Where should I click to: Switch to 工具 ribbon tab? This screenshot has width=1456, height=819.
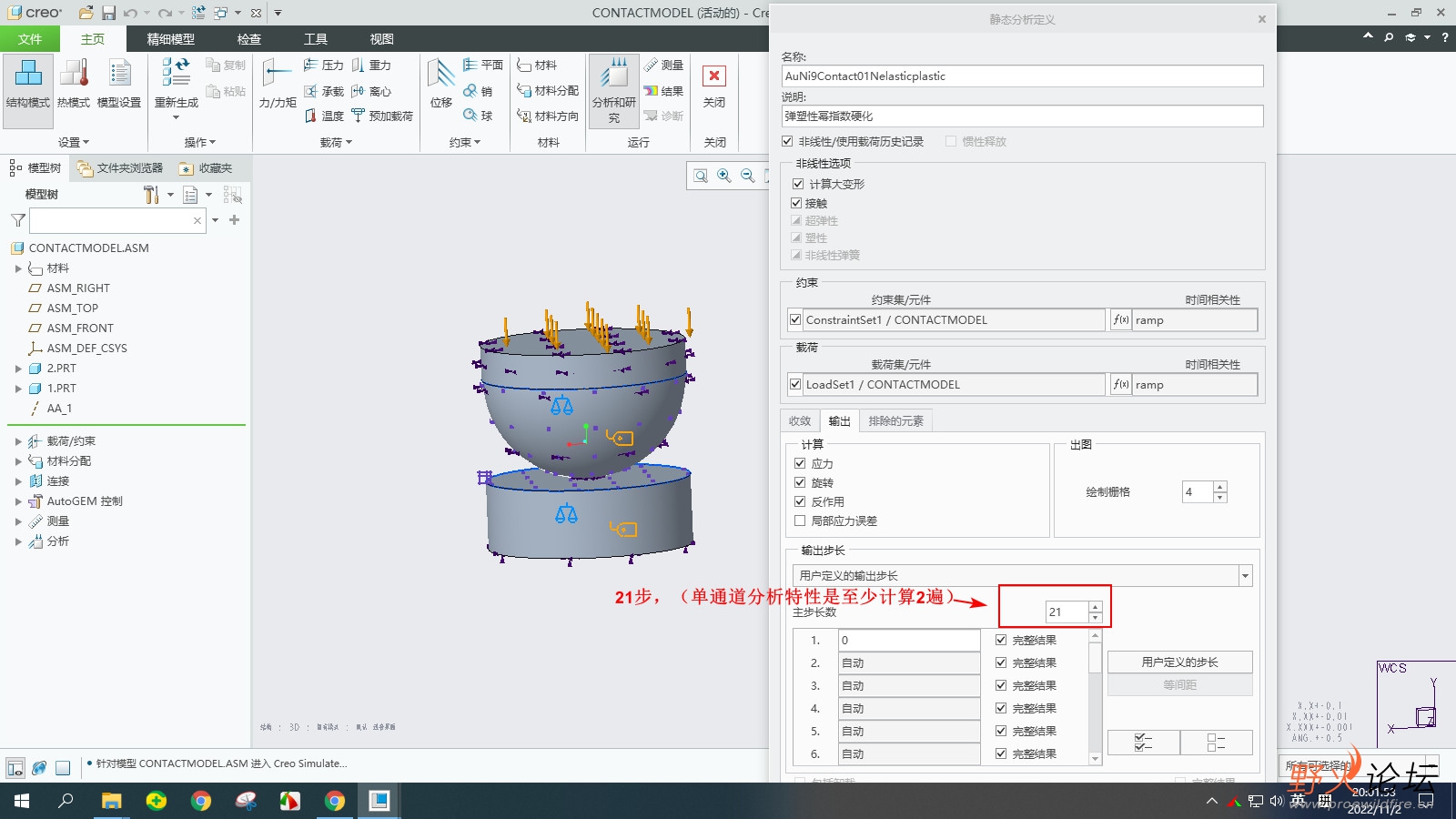click(x=316, y=39)
